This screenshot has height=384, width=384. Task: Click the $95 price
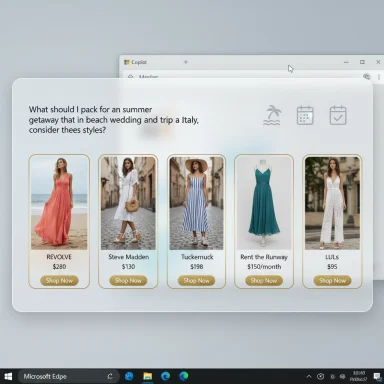coord(332,266)
